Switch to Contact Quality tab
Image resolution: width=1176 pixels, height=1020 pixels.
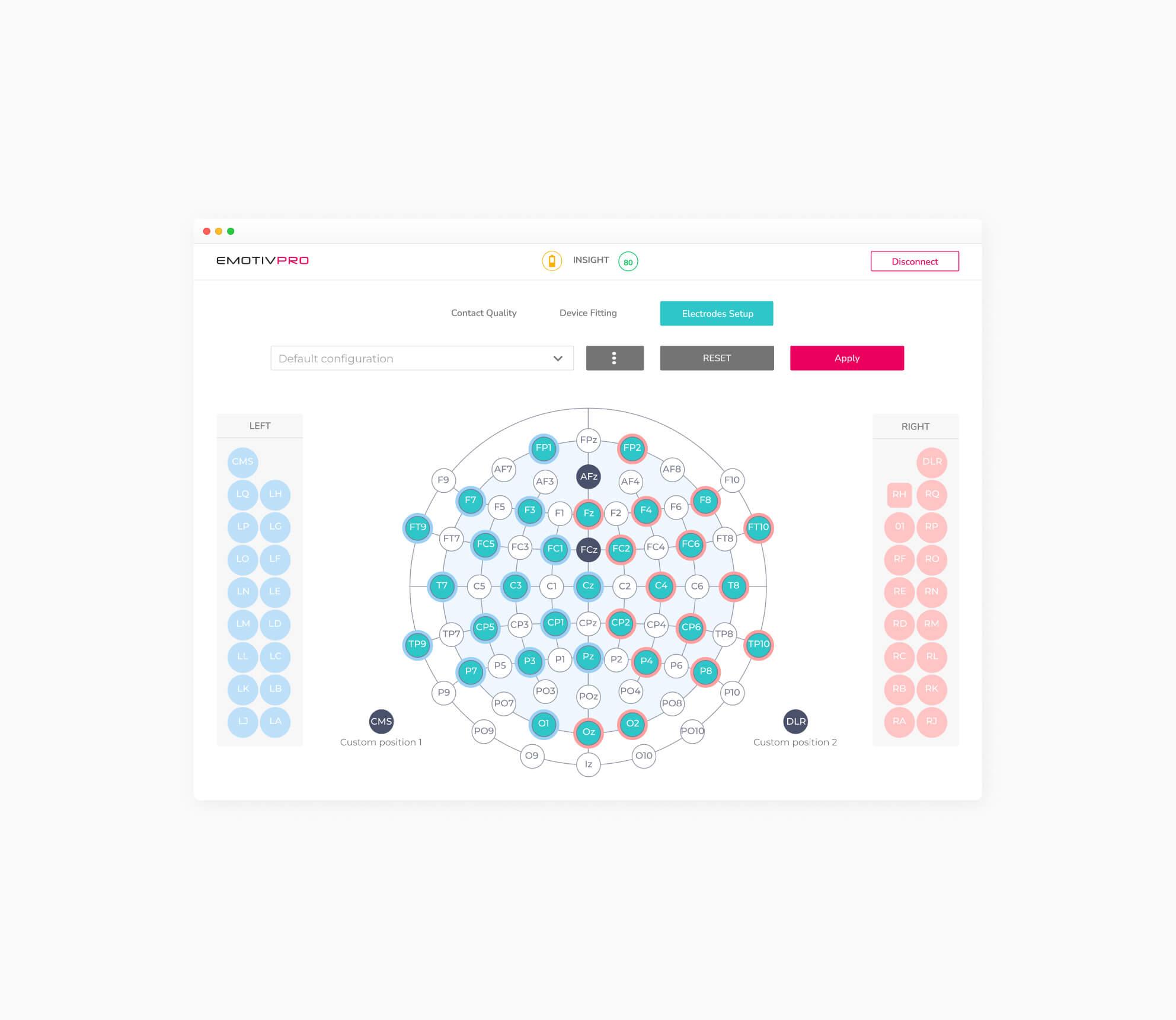484,313
